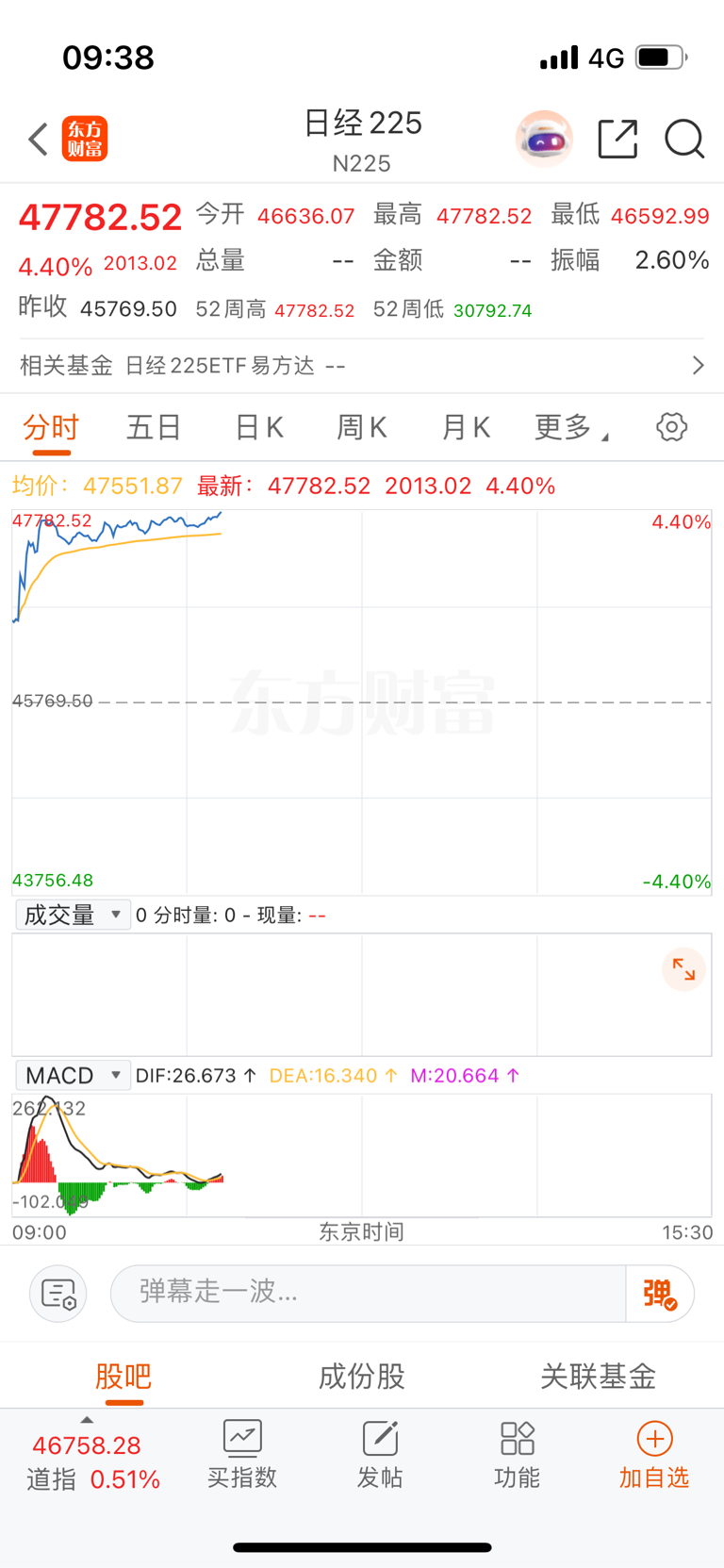
Task: Tap the 买指数 button
Action: click(x=242, y=1457)
